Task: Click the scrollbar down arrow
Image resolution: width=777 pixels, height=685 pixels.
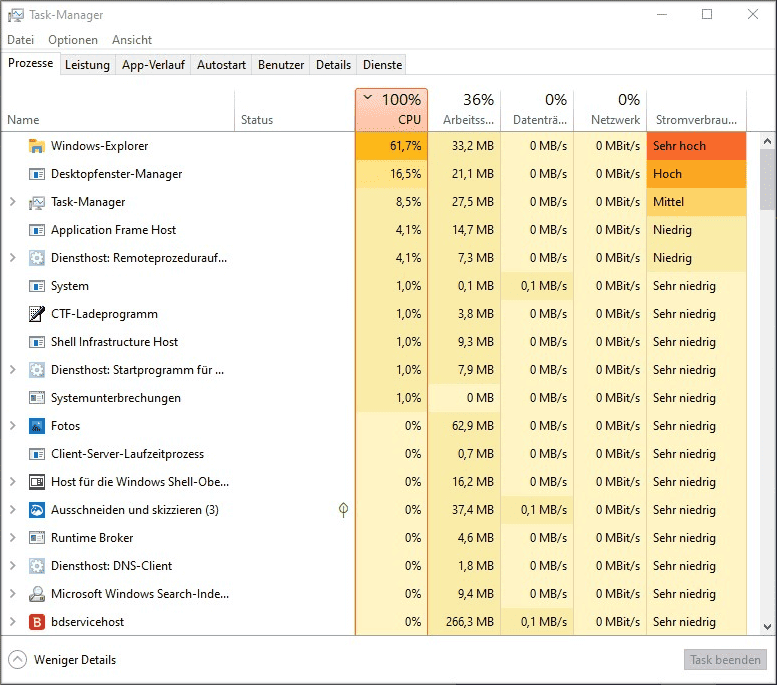Action: [767, 627]
